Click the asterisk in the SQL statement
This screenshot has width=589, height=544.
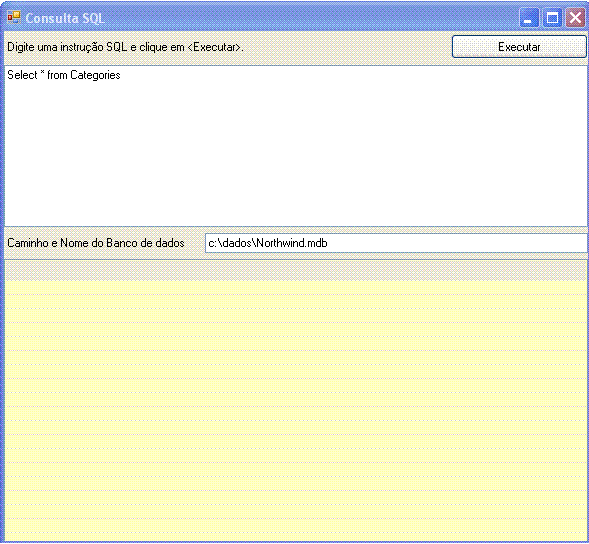42,73
